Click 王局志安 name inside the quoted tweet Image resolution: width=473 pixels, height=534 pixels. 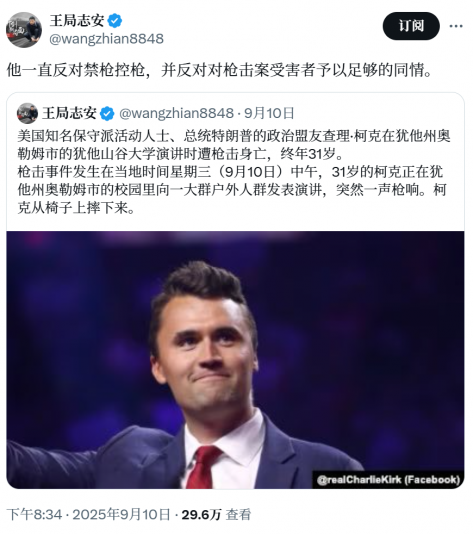pyautogui.click(x=69, y=113)
